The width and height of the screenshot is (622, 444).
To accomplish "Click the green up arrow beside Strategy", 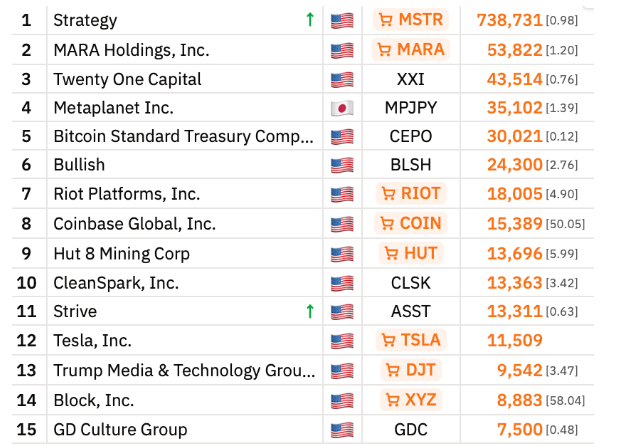I will (310, 20).
